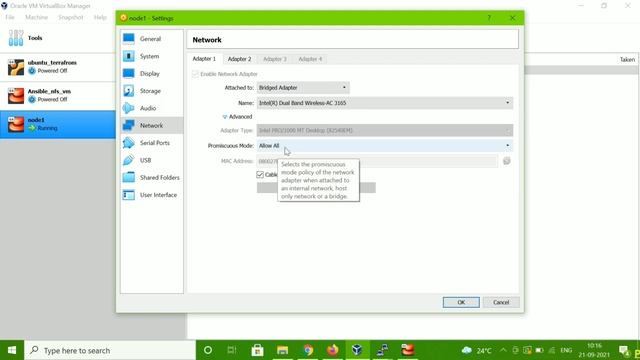Open Help menu in VirtualBox Manager
This screenshot has height=360, width=640.
[100, 17]
